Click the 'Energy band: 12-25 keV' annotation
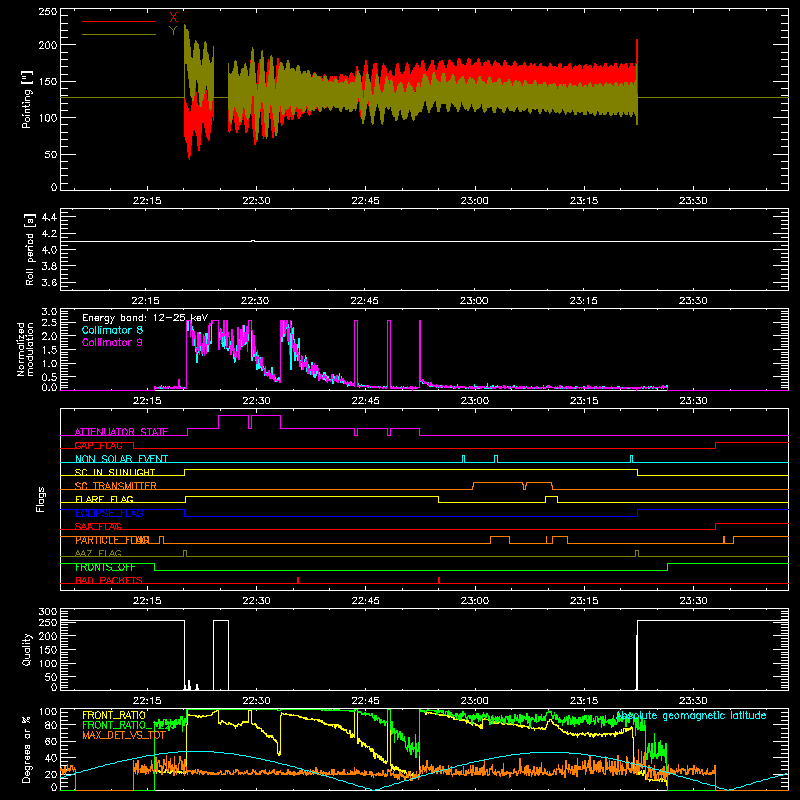The width and height of the screenshot is (800, 800). point(145,318)
